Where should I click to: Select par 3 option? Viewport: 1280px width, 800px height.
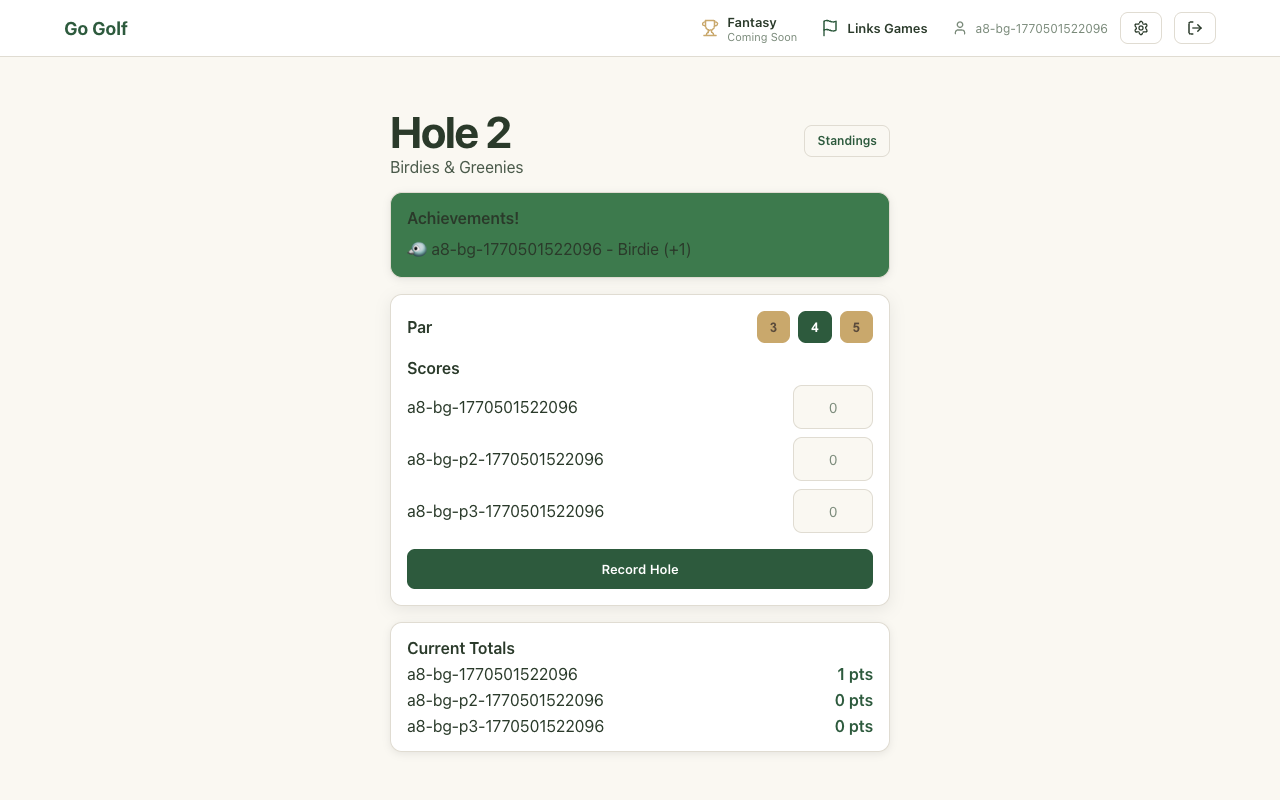[x=773, y=327]
